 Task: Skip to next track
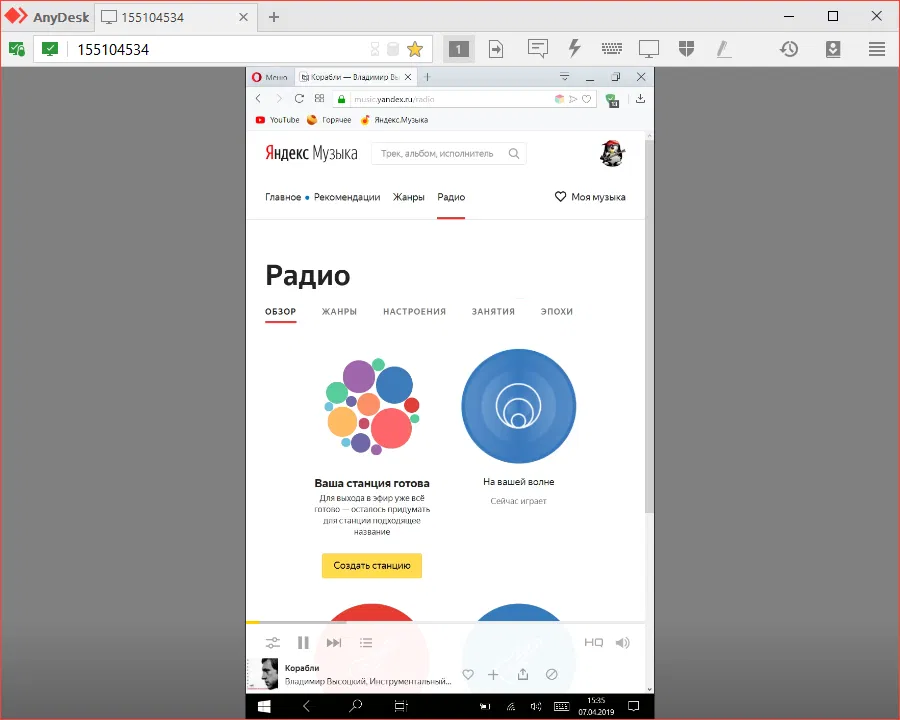[334, 642]
